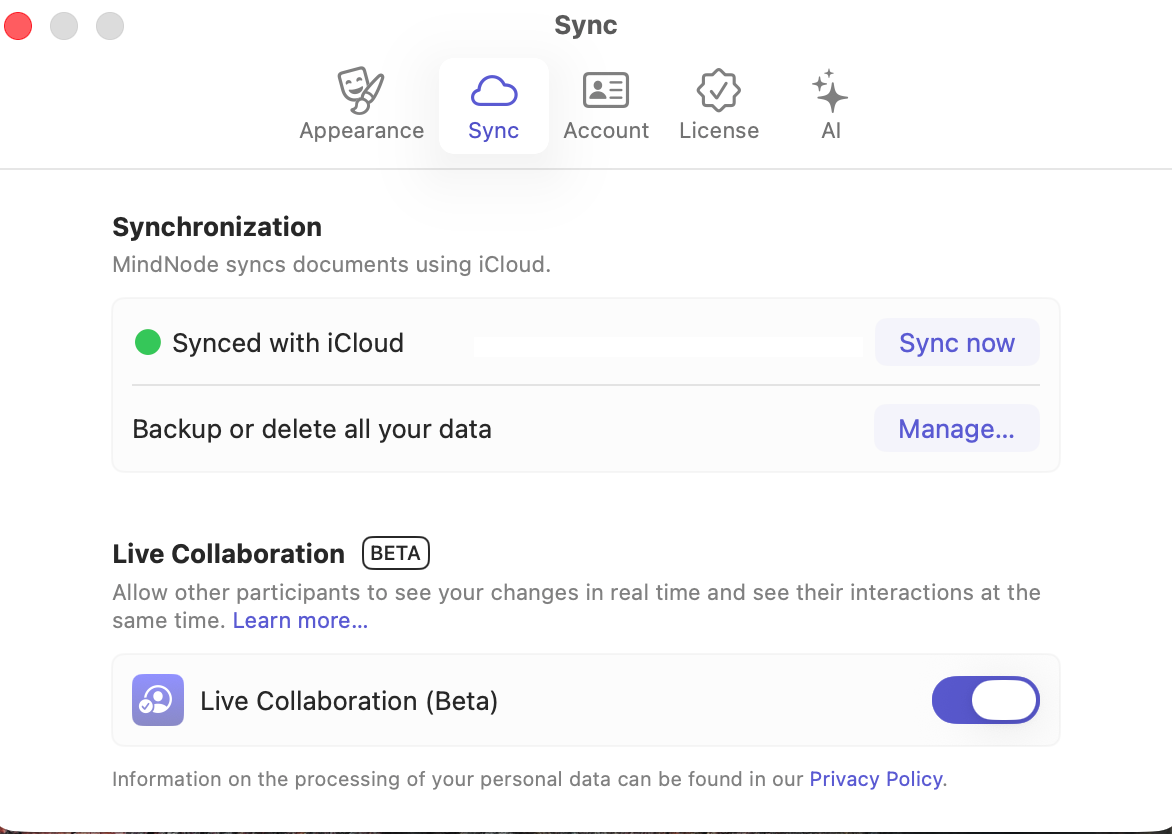Image resolution: width=1172 pixels, height=834 pixels.
Task: Click the BETA badge next to Live Collaboration
Action: [x=395, y=553]
